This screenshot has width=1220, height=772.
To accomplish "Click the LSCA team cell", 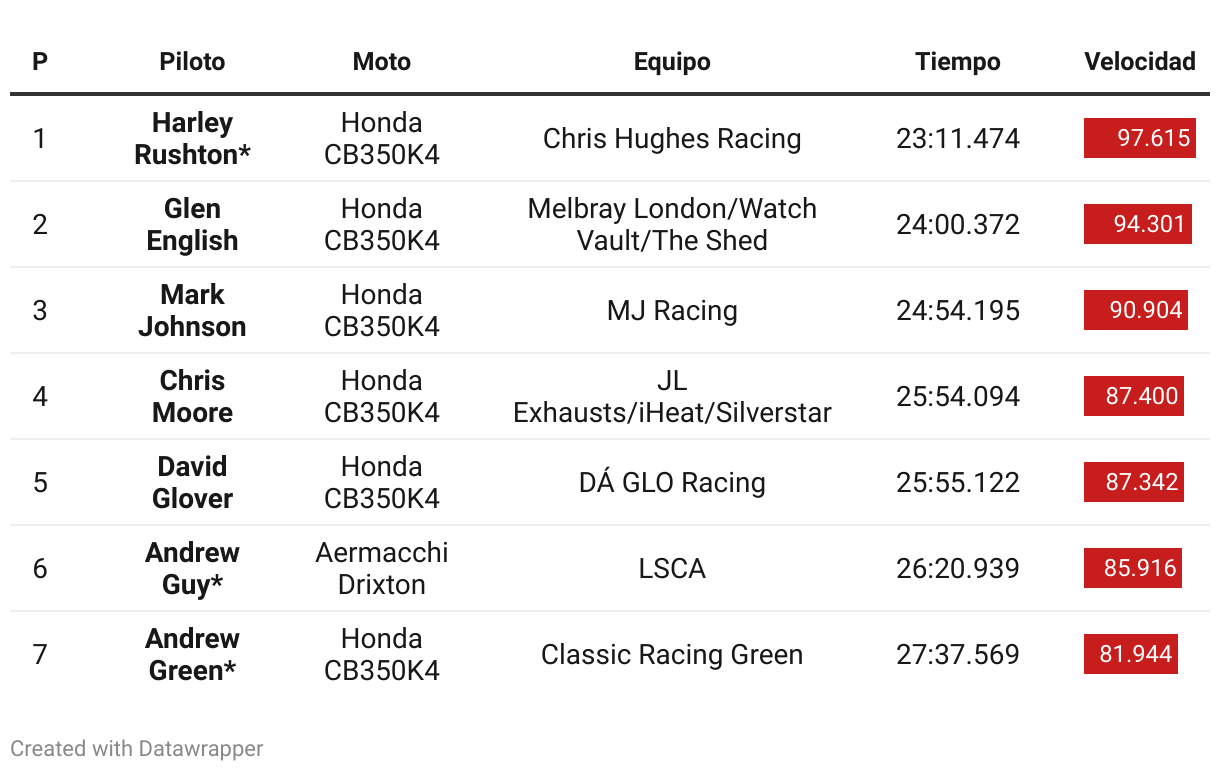I will pyautogui.click(x=672, y=568).
